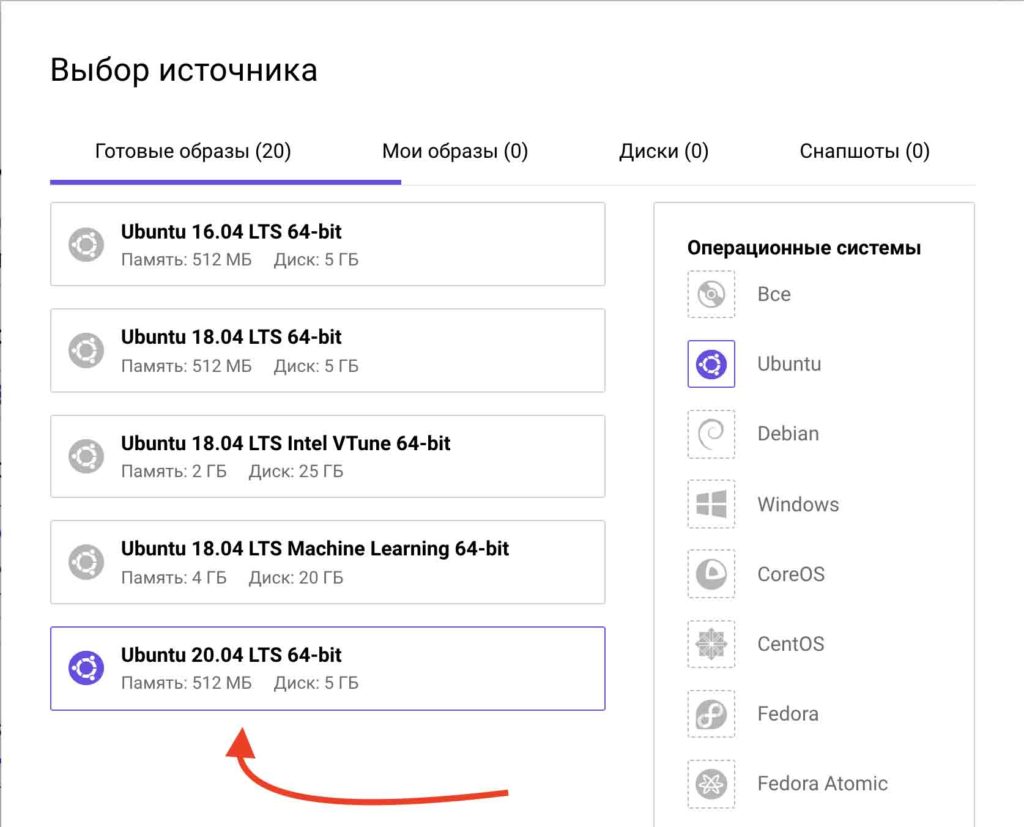Click the Операционные системы heading
This screenshot has height=827, width=1024.
pyautogui.click(x=804, y=248)
